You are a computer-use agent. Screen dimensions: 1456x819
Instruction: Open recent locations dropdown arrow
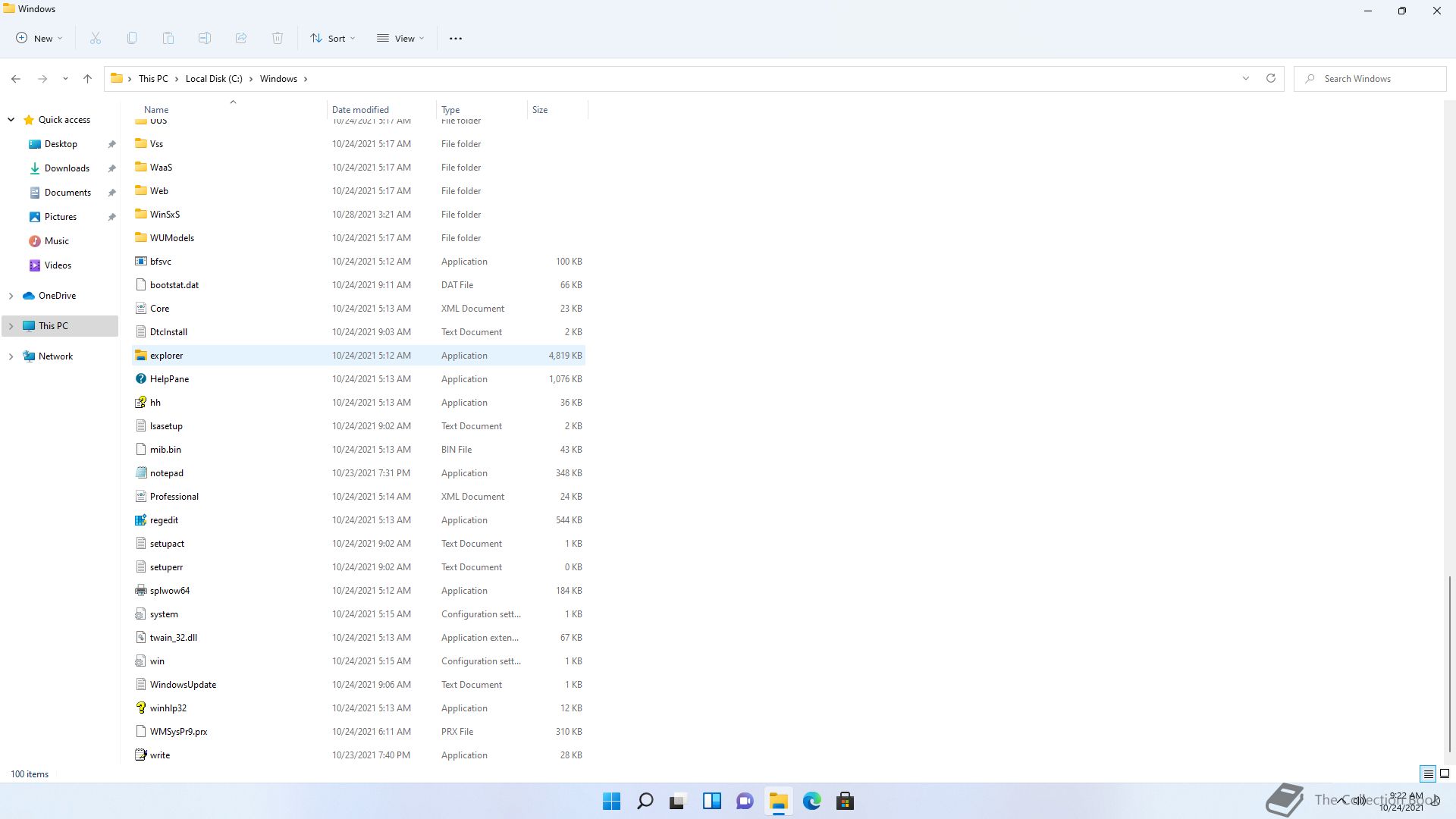[65, 79]
